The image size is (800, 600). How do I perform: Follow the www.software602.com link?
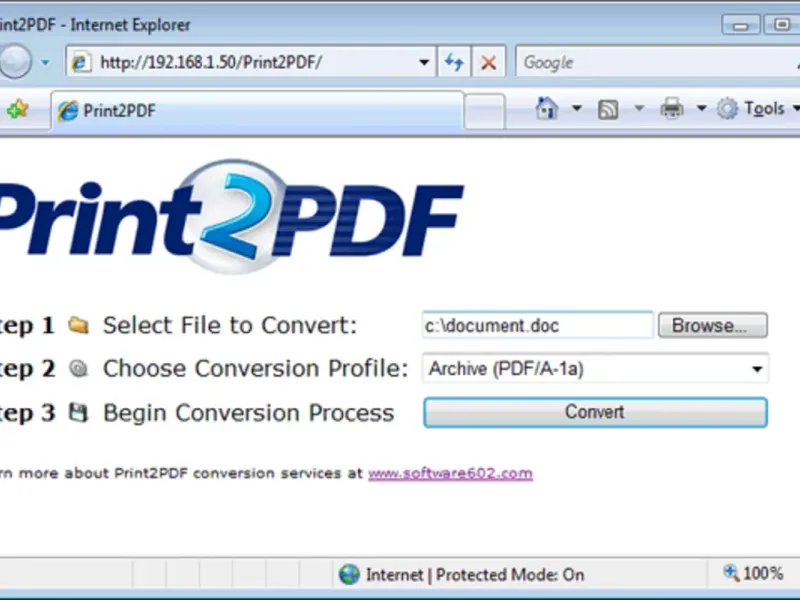point(451,473)
